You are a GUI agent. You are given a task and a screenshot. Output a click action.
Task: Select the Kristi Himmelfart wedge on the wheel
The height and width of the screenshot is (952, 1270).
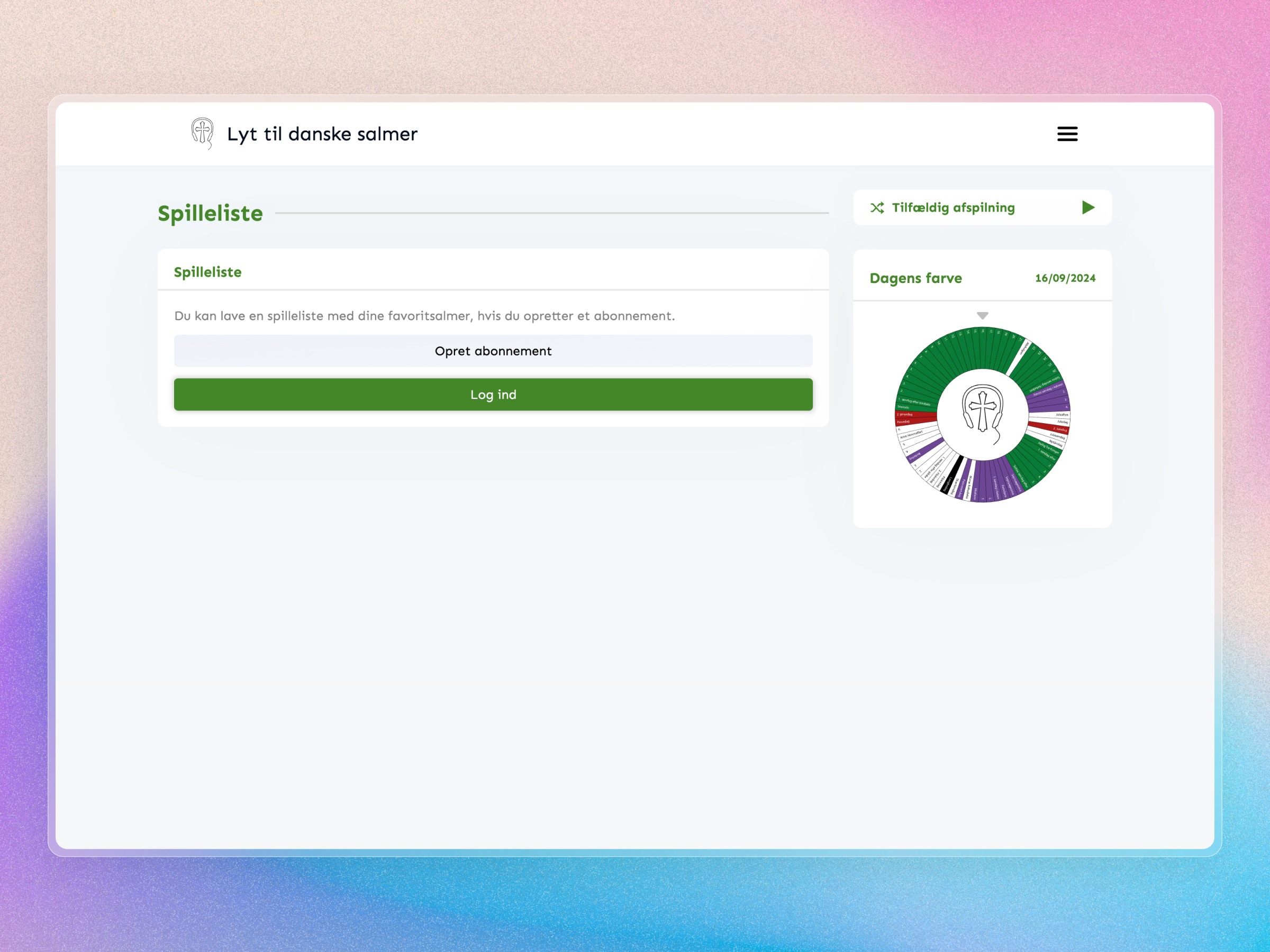(912, 435)
